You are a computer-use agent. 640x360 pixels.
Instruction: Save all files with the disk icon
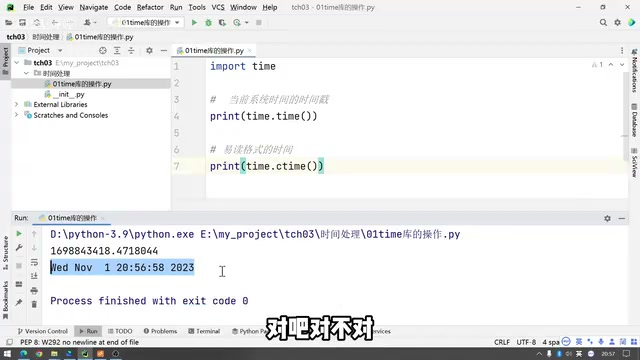(x=22, y=22)
